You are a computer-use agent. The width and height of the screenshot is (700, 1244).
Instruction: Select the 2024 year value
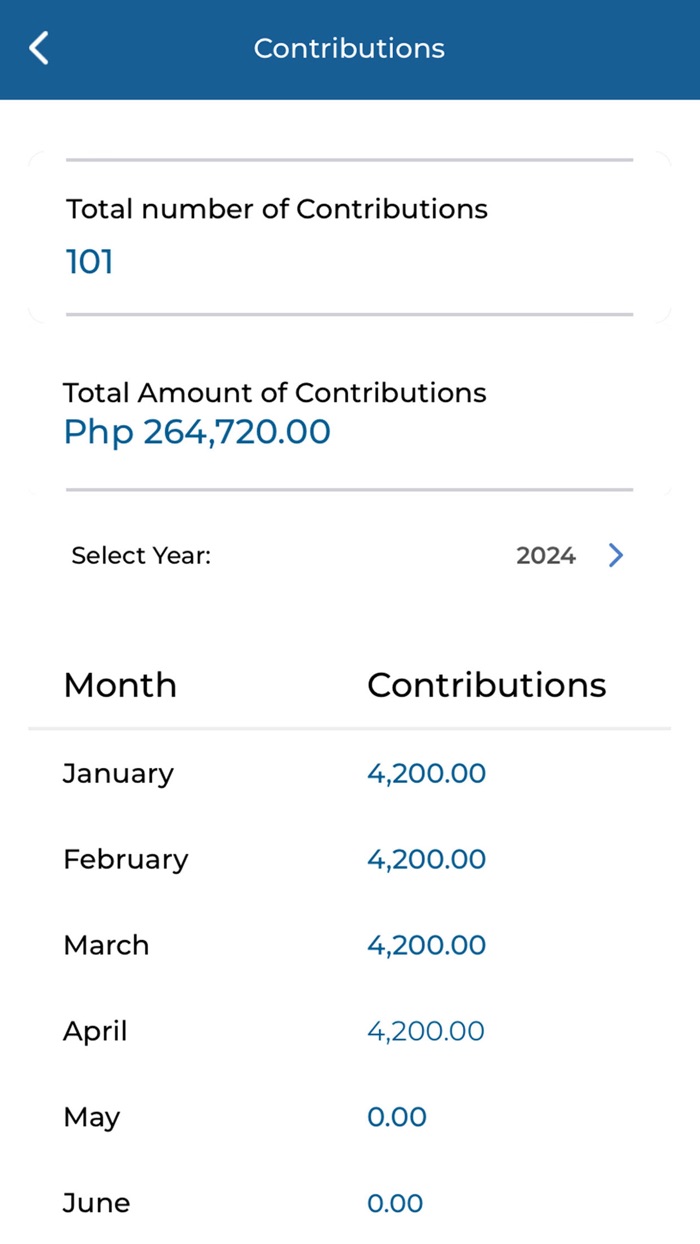pyautogui.click(x=545, y=556)
